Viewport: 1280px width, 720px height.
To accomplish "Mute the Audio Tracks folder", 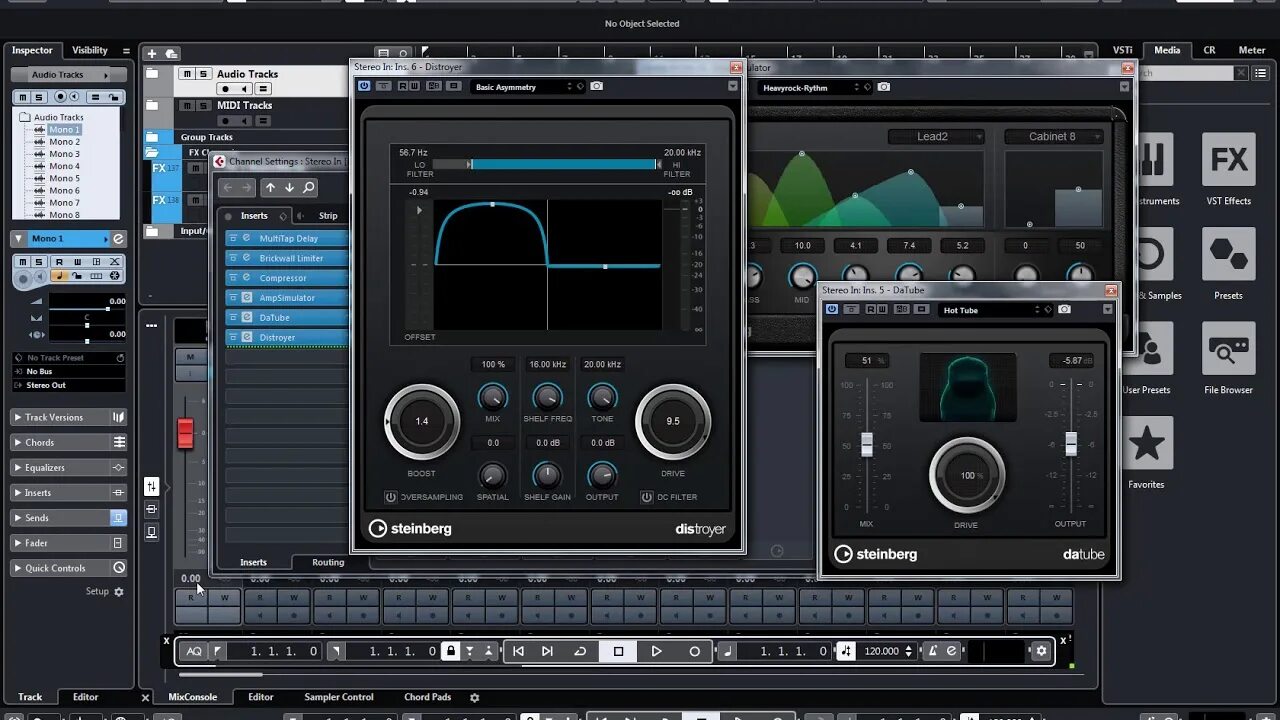I will [x=187, y=74].
